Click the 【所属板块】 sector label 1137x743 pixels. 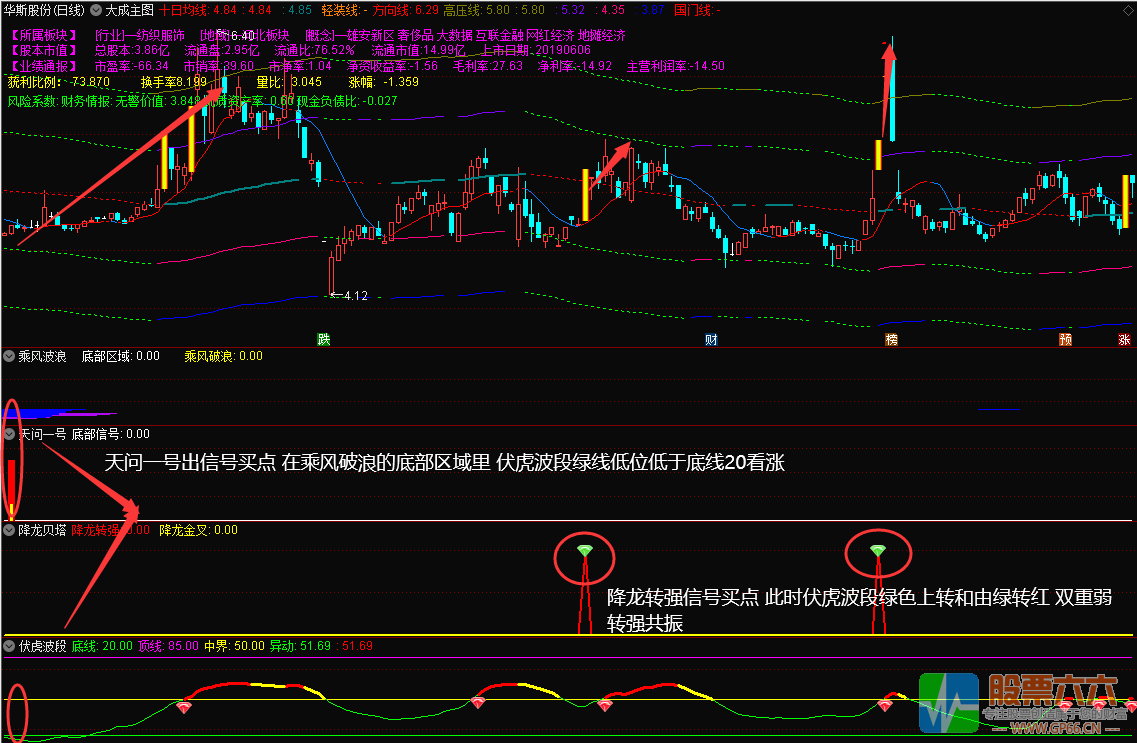[x=43, y=36]
